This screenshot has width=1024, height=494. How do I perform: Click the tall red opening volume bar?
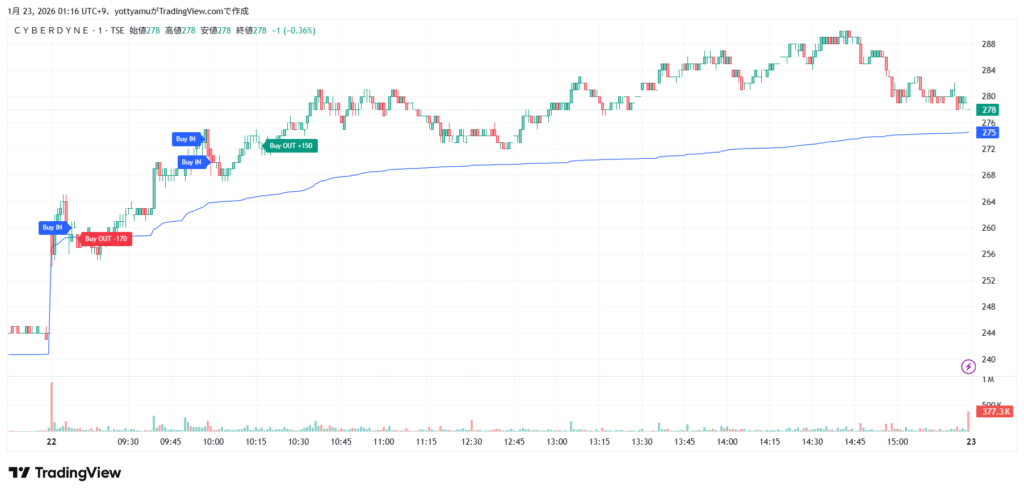point(50,406)
